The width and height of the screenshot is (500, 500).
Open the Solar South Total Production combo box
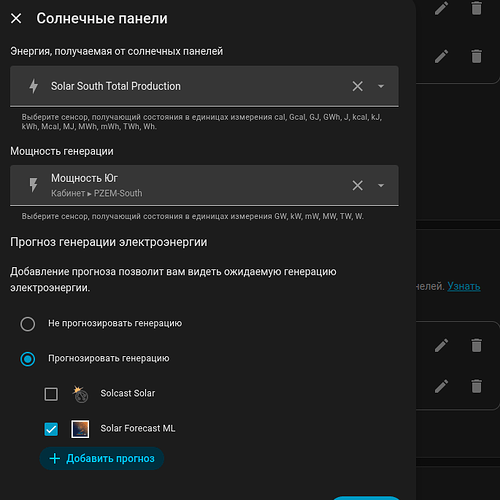[x=204, y=86]
